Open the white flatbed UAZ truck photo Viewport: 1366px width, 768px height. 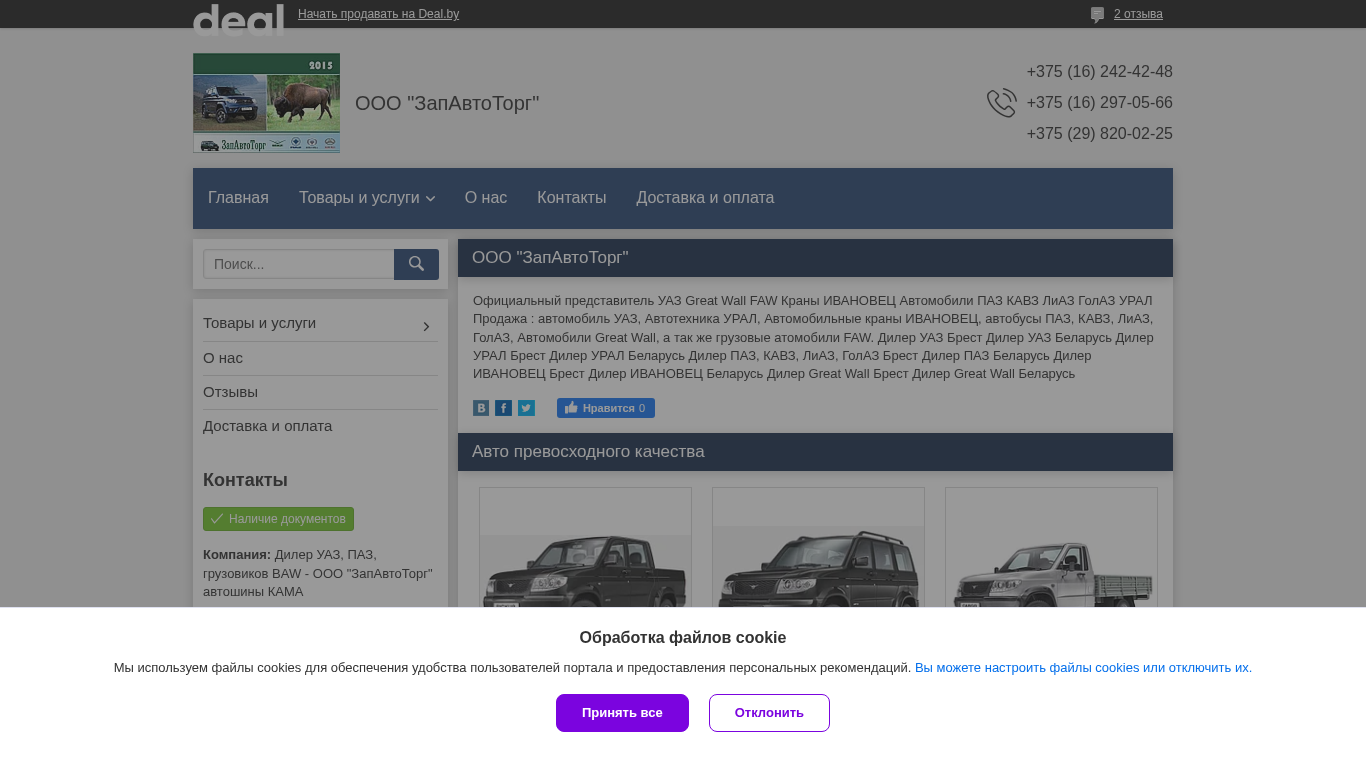tap(1051, 547)
